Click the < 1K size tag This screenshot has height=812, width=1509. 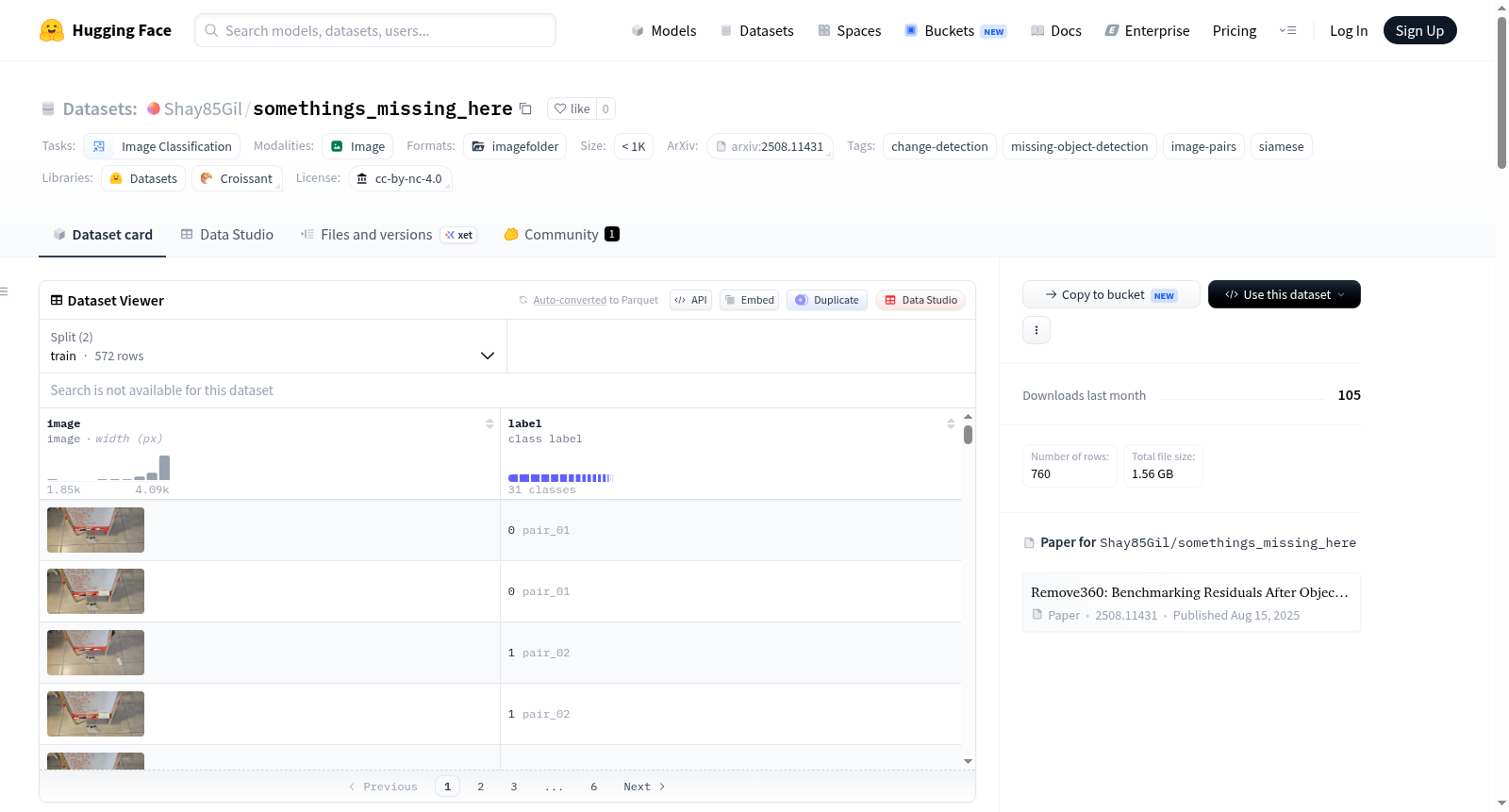click(x=634, y=146)
